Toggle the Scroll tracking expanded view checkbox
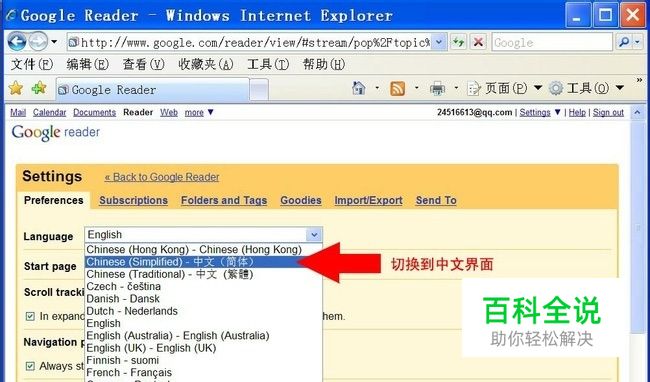650x382 pixels. pos(30,317)
